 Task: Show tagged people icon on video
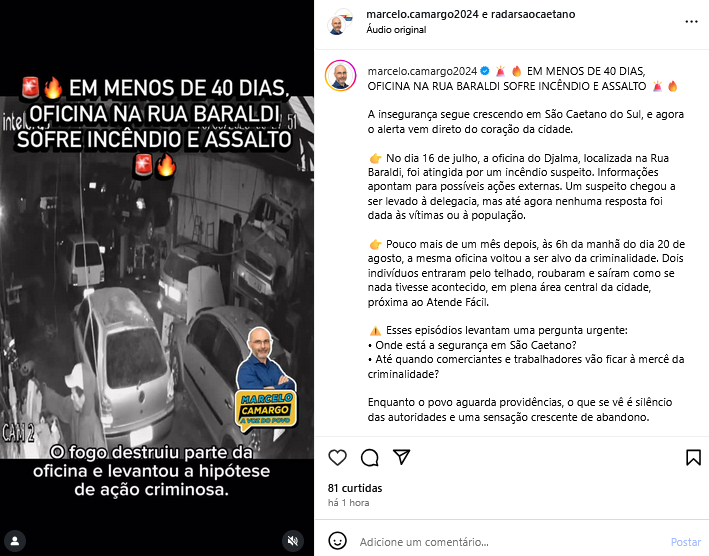pyautogui.click(x=15, y=541)
